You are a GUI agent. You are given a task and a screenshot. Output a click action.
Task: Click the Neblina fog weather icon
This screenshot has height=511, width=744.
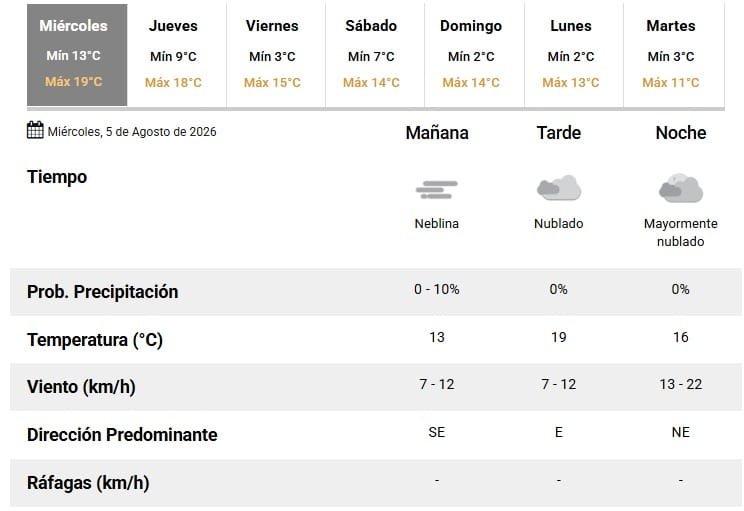coord(437,190)
